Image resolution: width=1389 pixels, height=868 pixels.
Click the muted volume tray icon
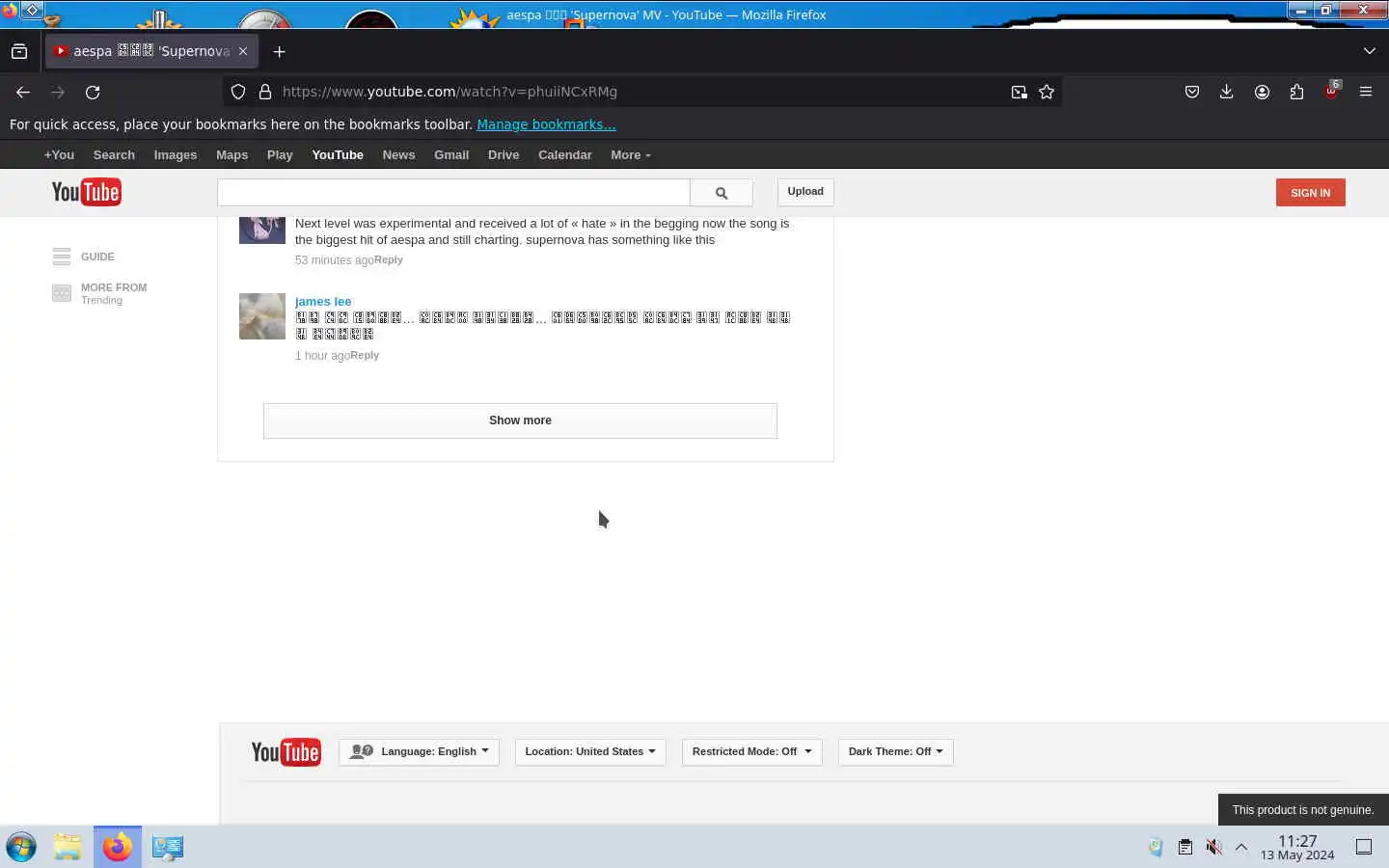pyautogui.click(x=1213, y=847)
